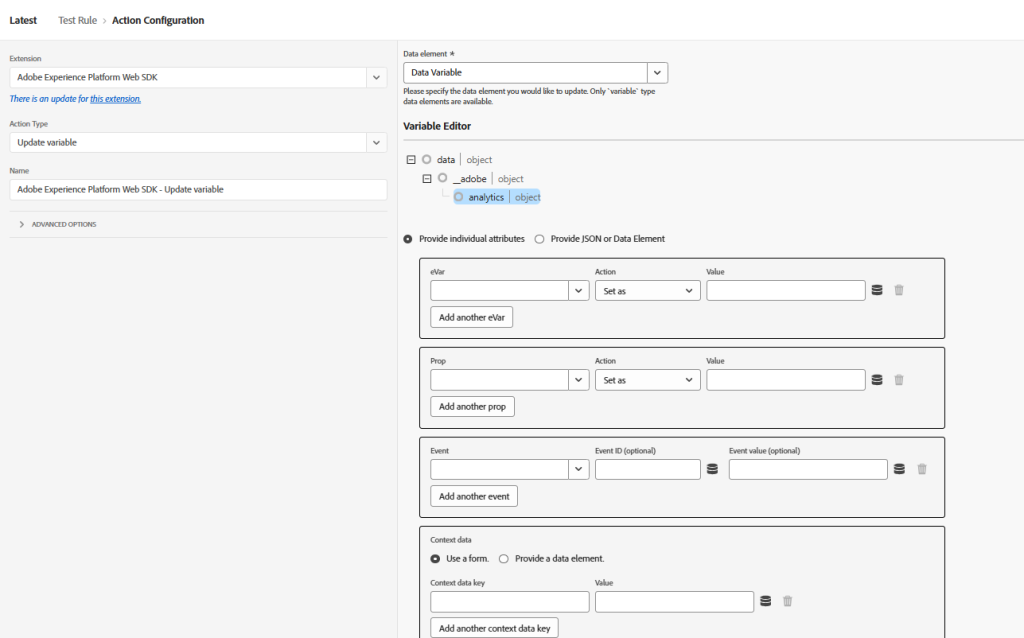Delete the eVar row with trash icon
Screen dimensions: 1024x638
coord(899,291)
